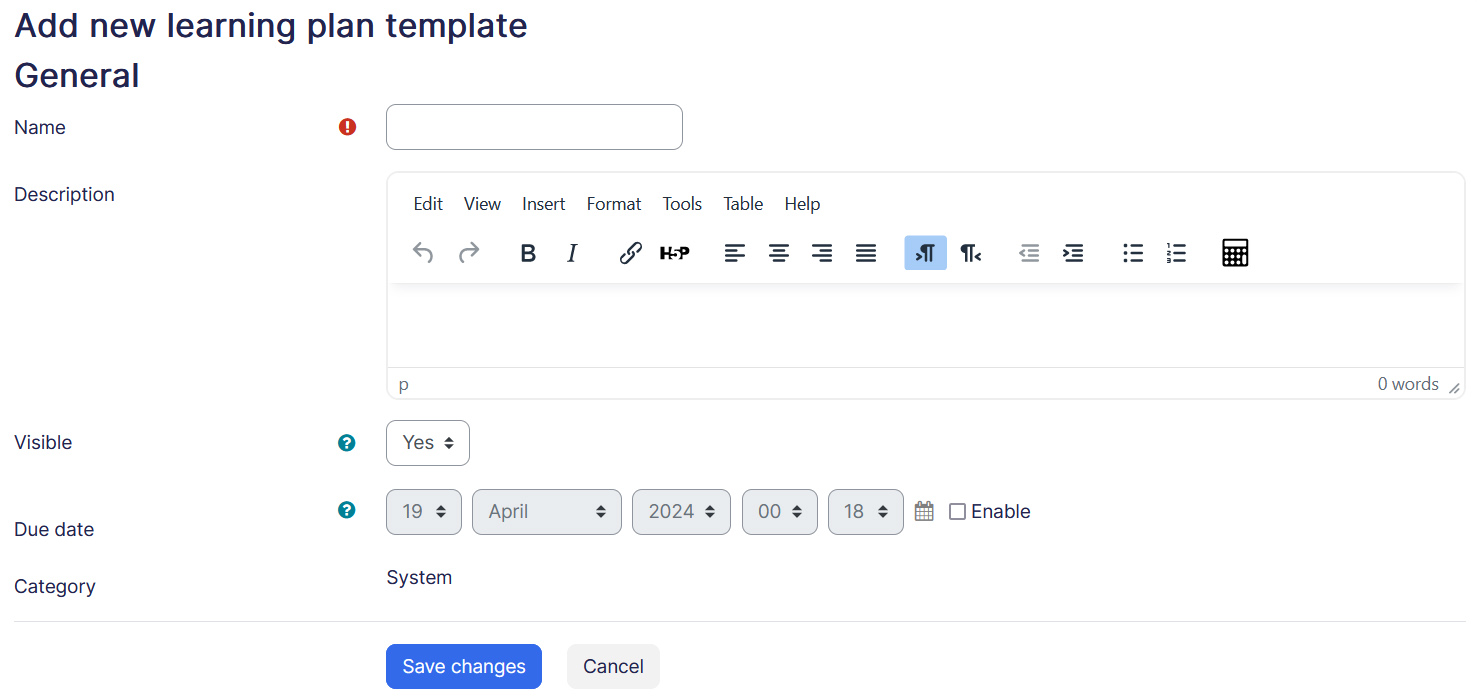1477x700 pixels.
Task: Click the insert link icon
Action: 630,254
